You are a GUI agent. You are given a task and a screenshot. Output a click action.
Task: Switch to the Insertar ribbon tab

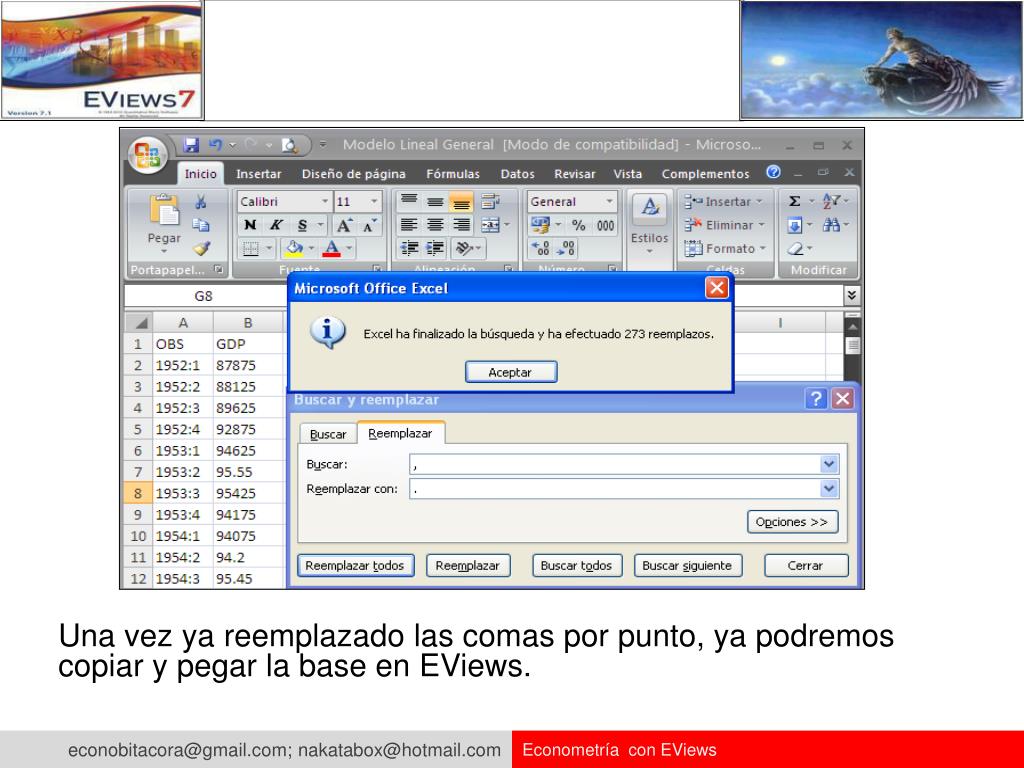pos(259,174)
